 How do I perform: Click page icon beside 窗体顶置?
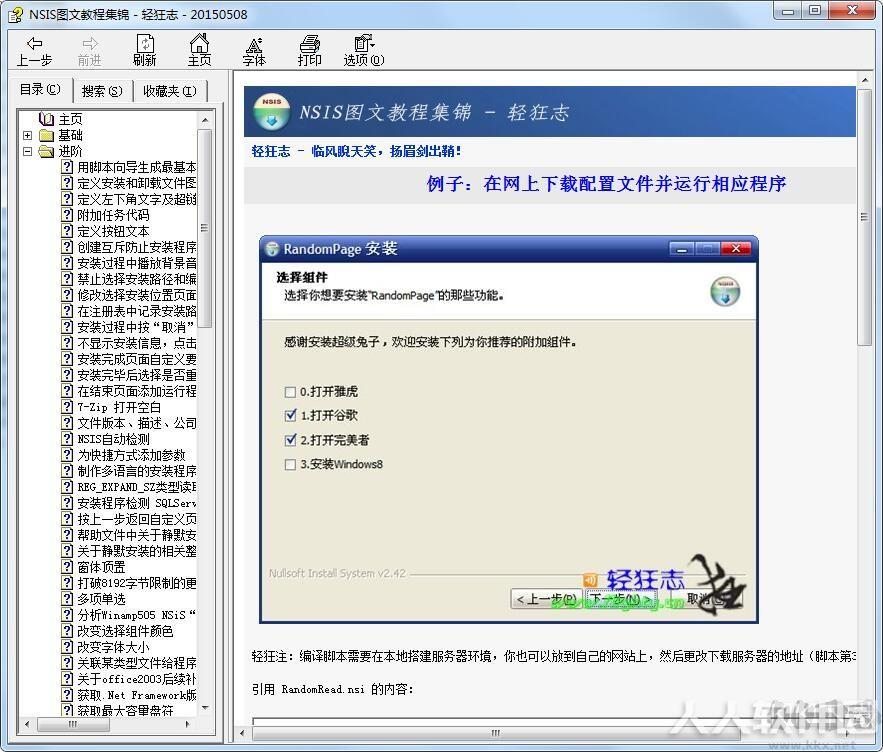[x=68, y=567]
